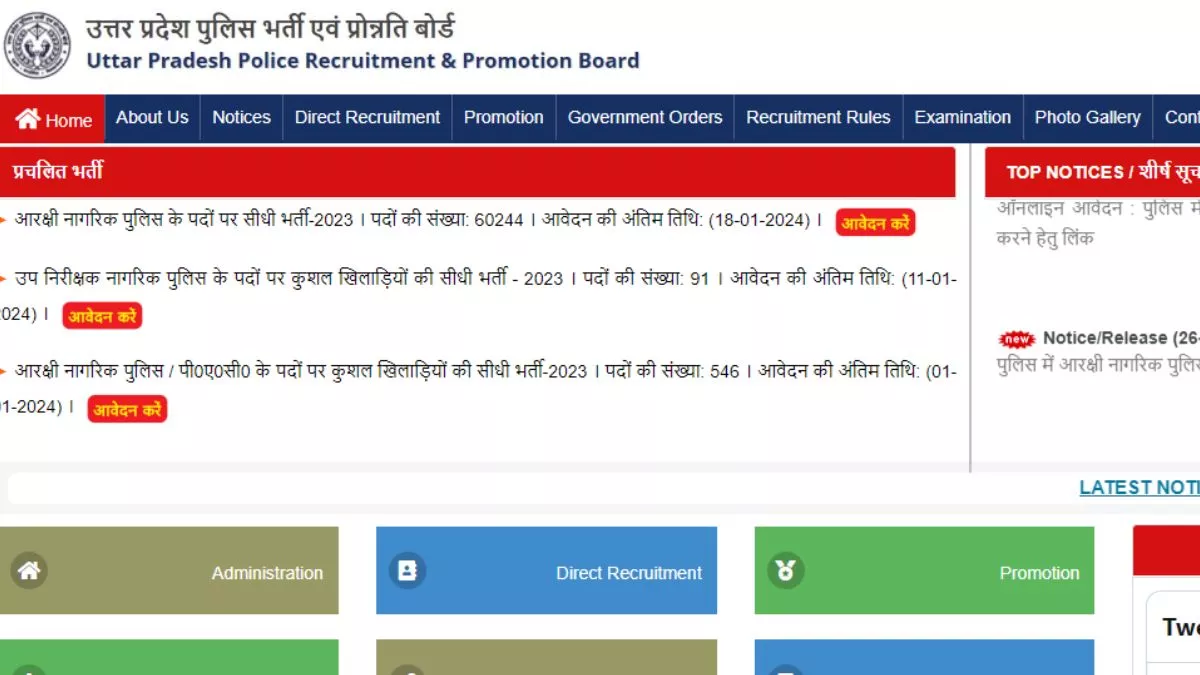Open the About Us menu
The width and height of the screenshot is (1200, 675).
152,118
